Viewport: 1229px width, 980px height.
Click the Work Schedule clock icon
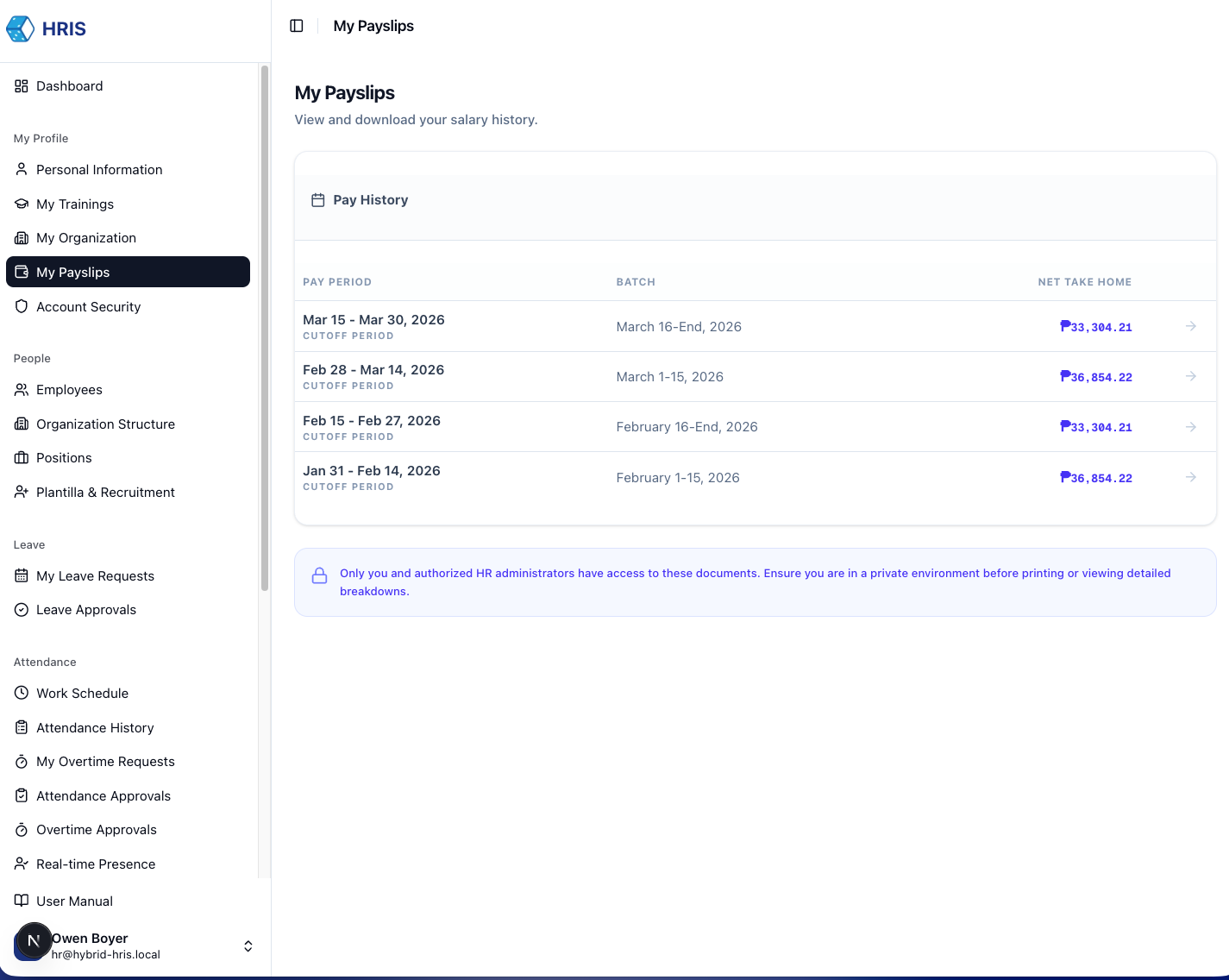pyautogui.click(x=22, y=694)
